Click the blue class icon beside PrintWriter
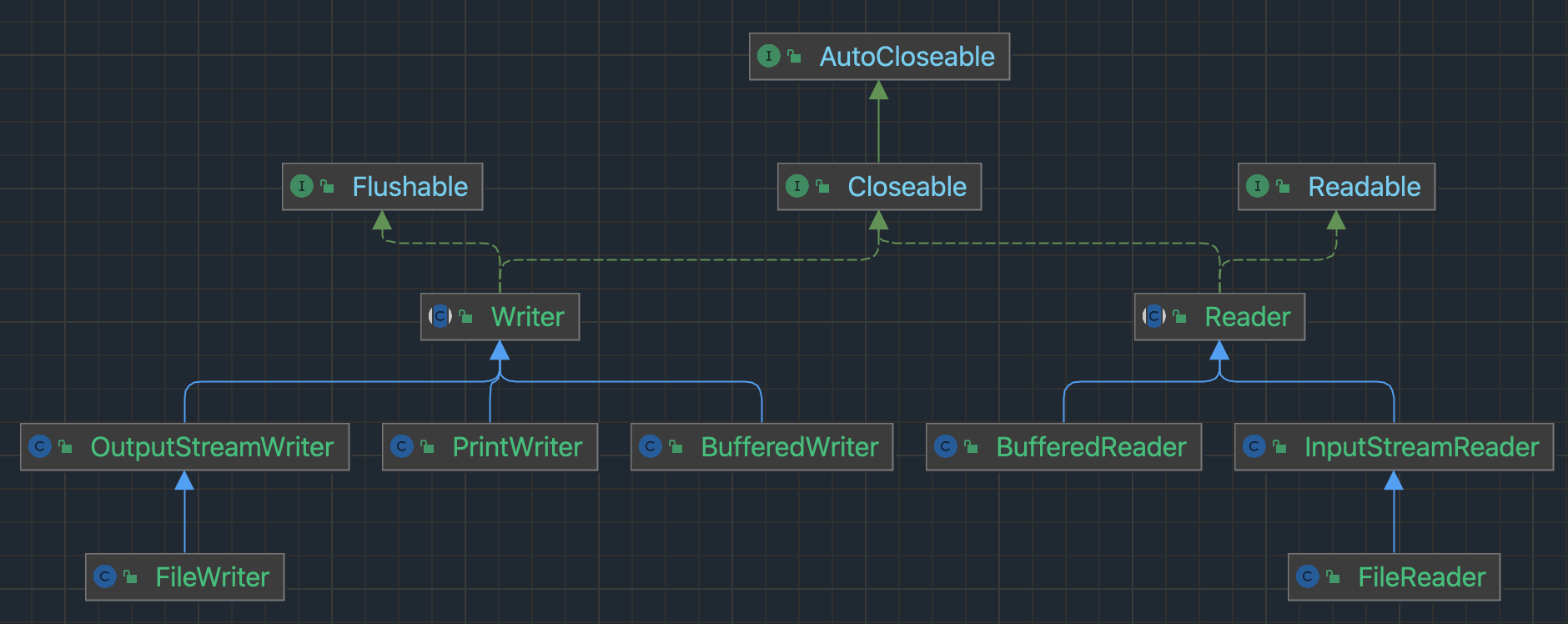Screen dimensions: 1568x624 click(401, 447)
